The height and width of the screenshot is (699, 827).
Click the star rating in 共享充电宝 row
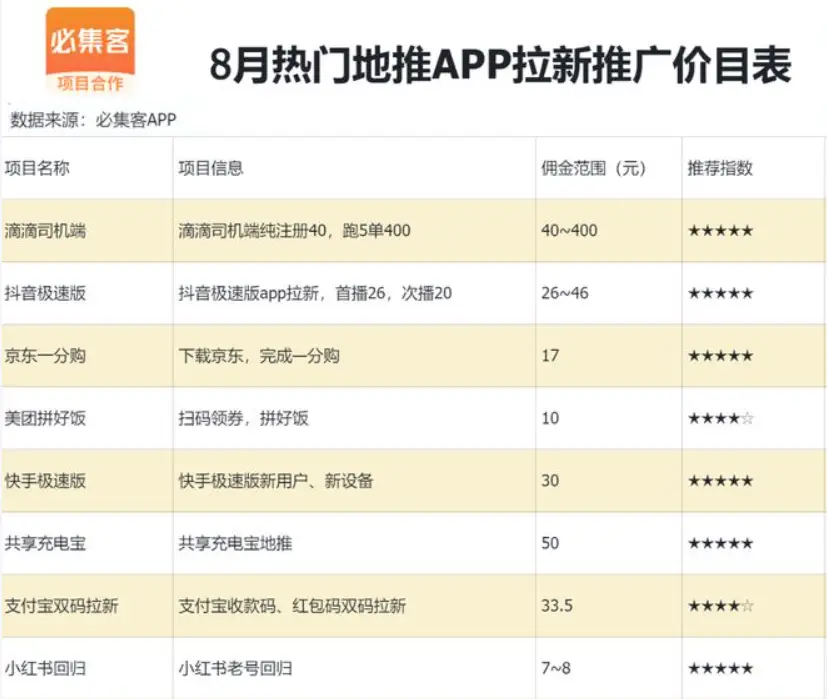click(x=720, y=543)
